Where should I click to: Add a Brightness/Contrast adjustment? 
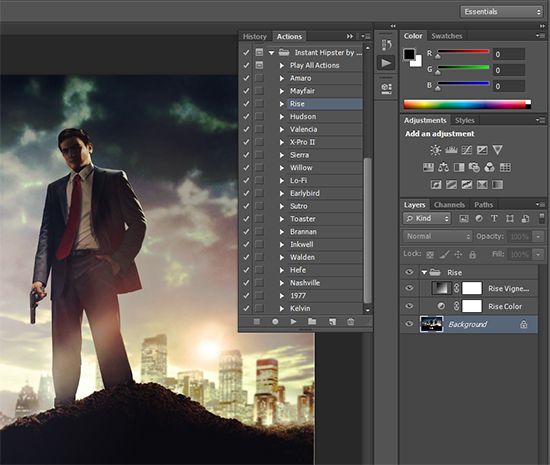435,150
